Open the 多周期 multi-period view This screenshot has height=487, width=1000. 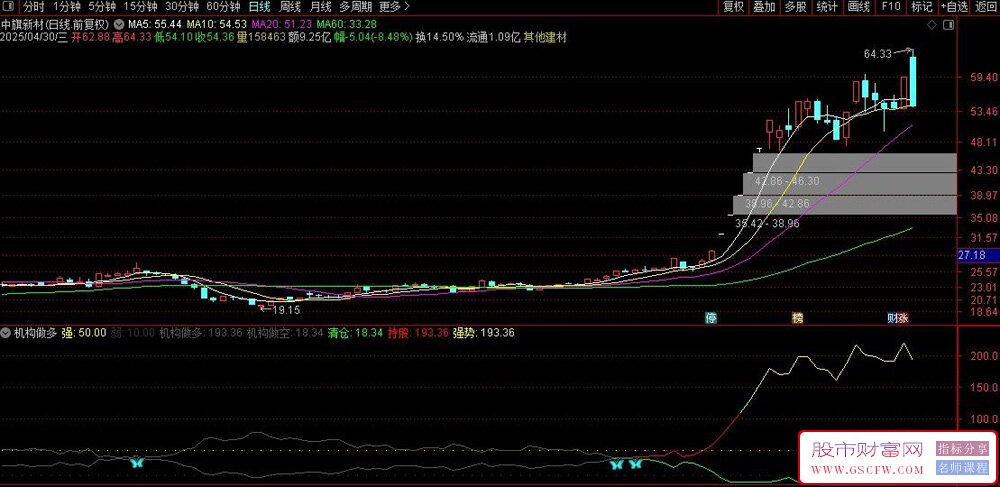tap(355, 7)
